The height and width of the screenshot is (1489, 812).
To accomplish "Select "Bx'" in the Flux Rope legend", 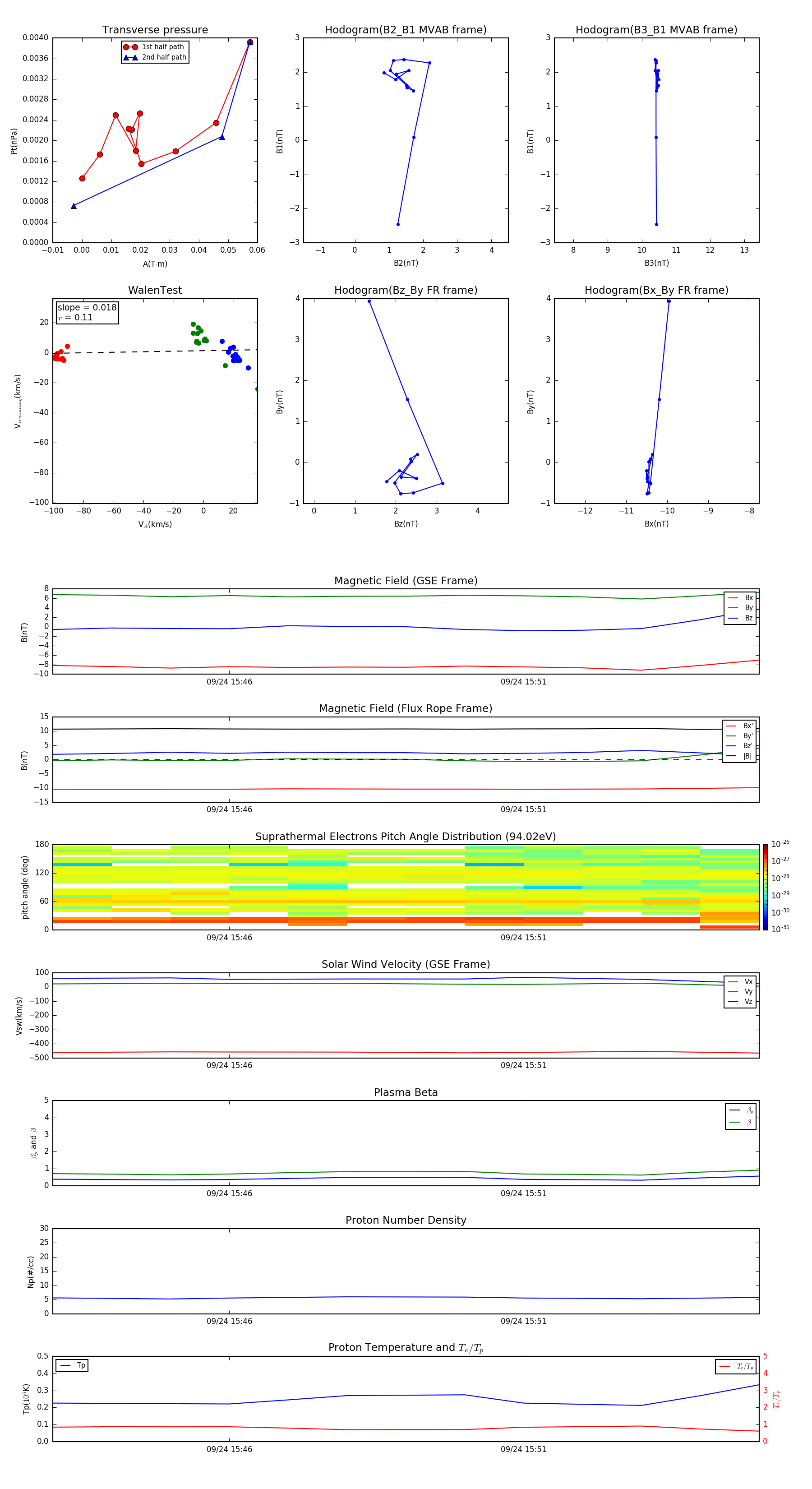I will [739, 726].
